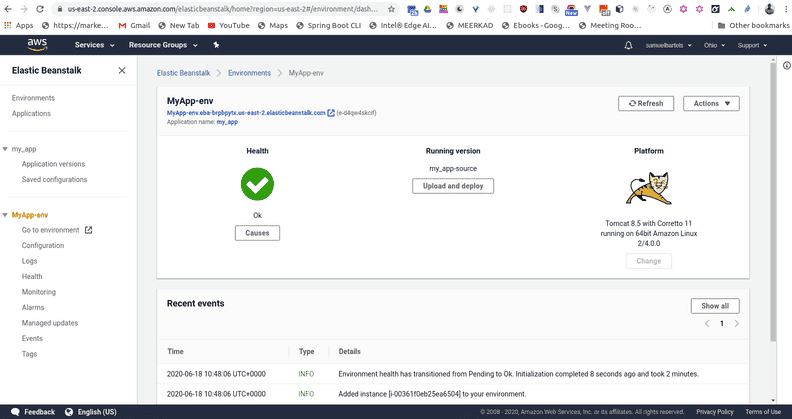Viewport: 792px width, 419px height.
Task: Click the Upload and deploy button
Action: point(453,186)
